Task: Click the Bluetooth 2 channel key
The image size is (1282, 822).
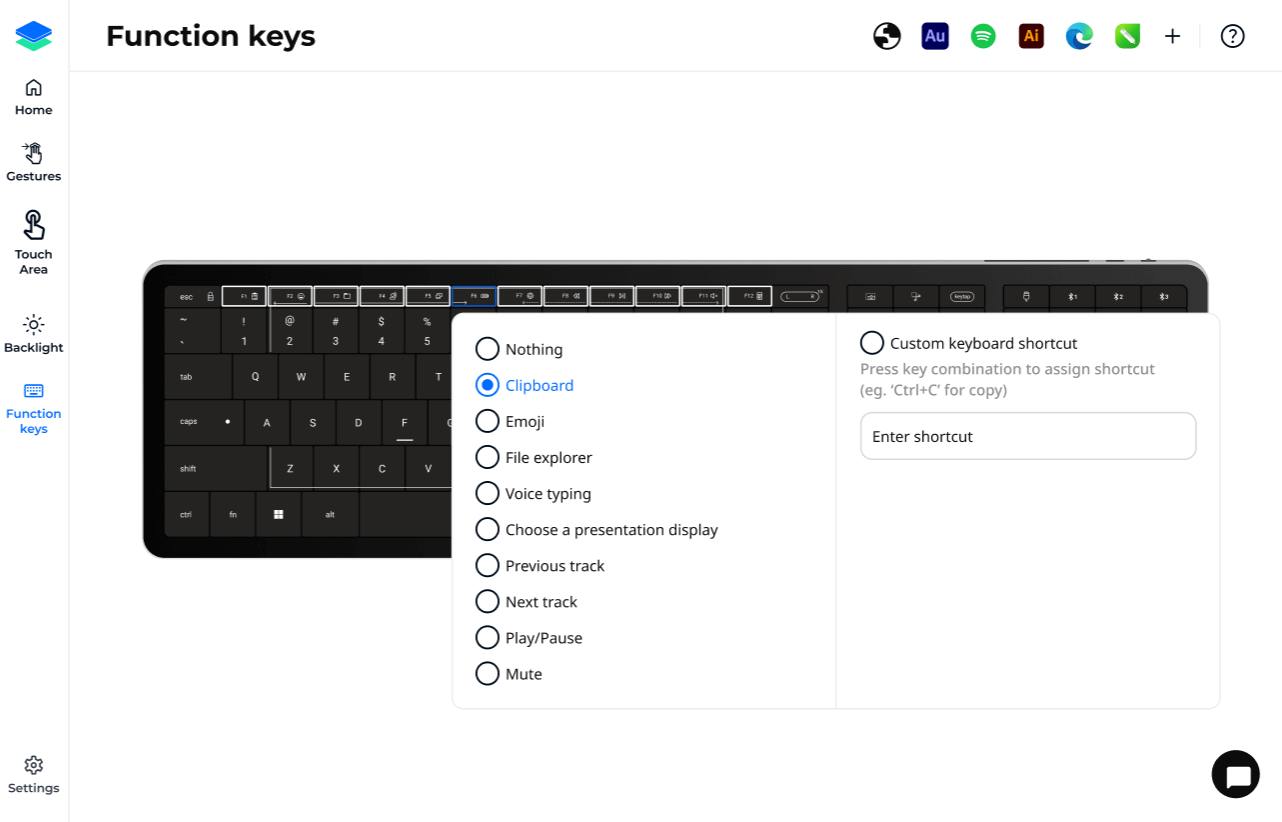Action: click(1118, 296)
